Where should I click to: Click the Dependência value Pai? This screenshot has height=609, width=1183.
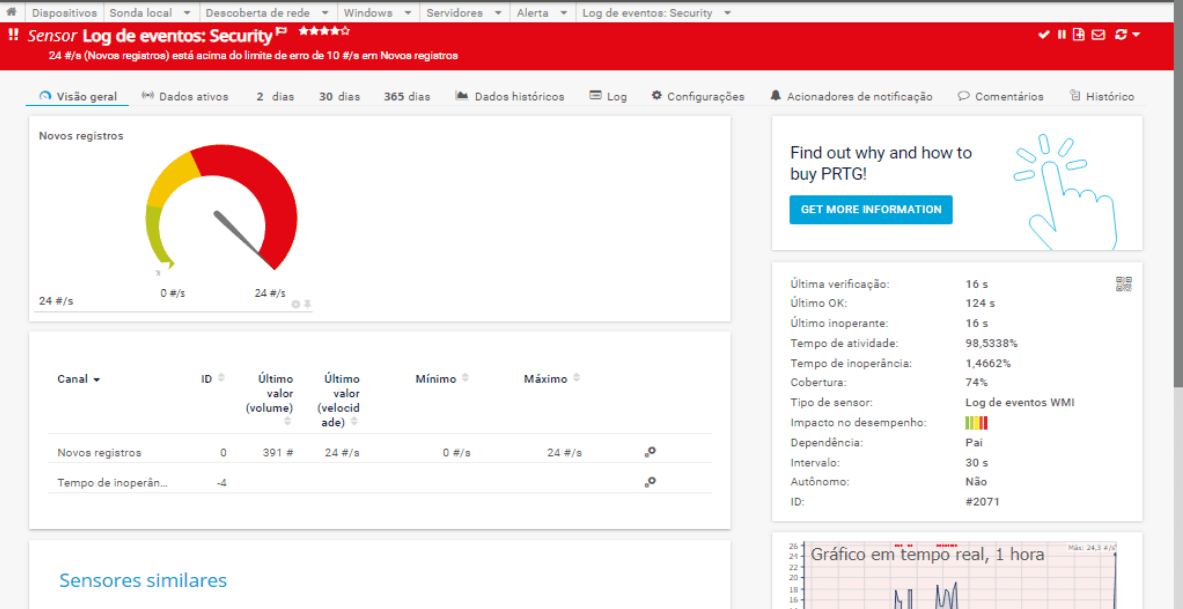(x=973, y=442)
